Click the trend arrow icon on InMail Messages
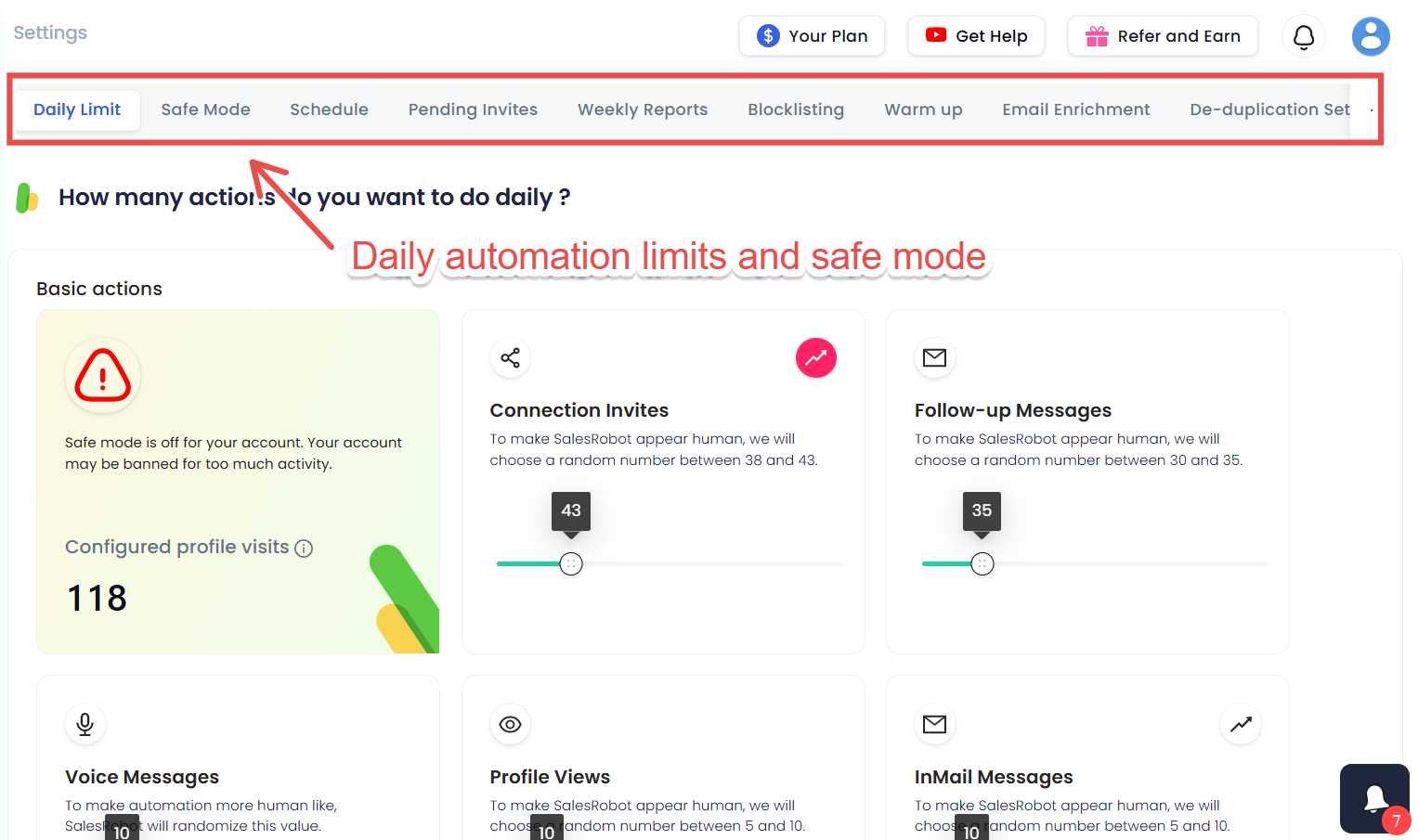1418x840 pixels. pyautogui.click(x=1241, y=724)
